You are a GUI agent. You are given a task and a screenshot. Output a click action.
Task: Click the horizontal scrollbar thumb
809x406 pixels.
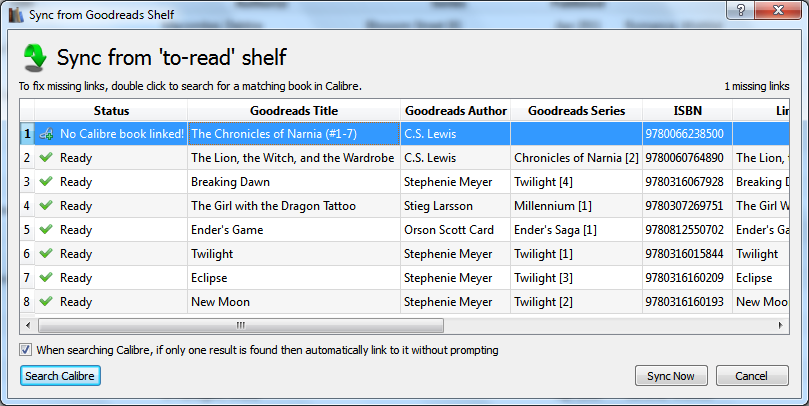240,325
